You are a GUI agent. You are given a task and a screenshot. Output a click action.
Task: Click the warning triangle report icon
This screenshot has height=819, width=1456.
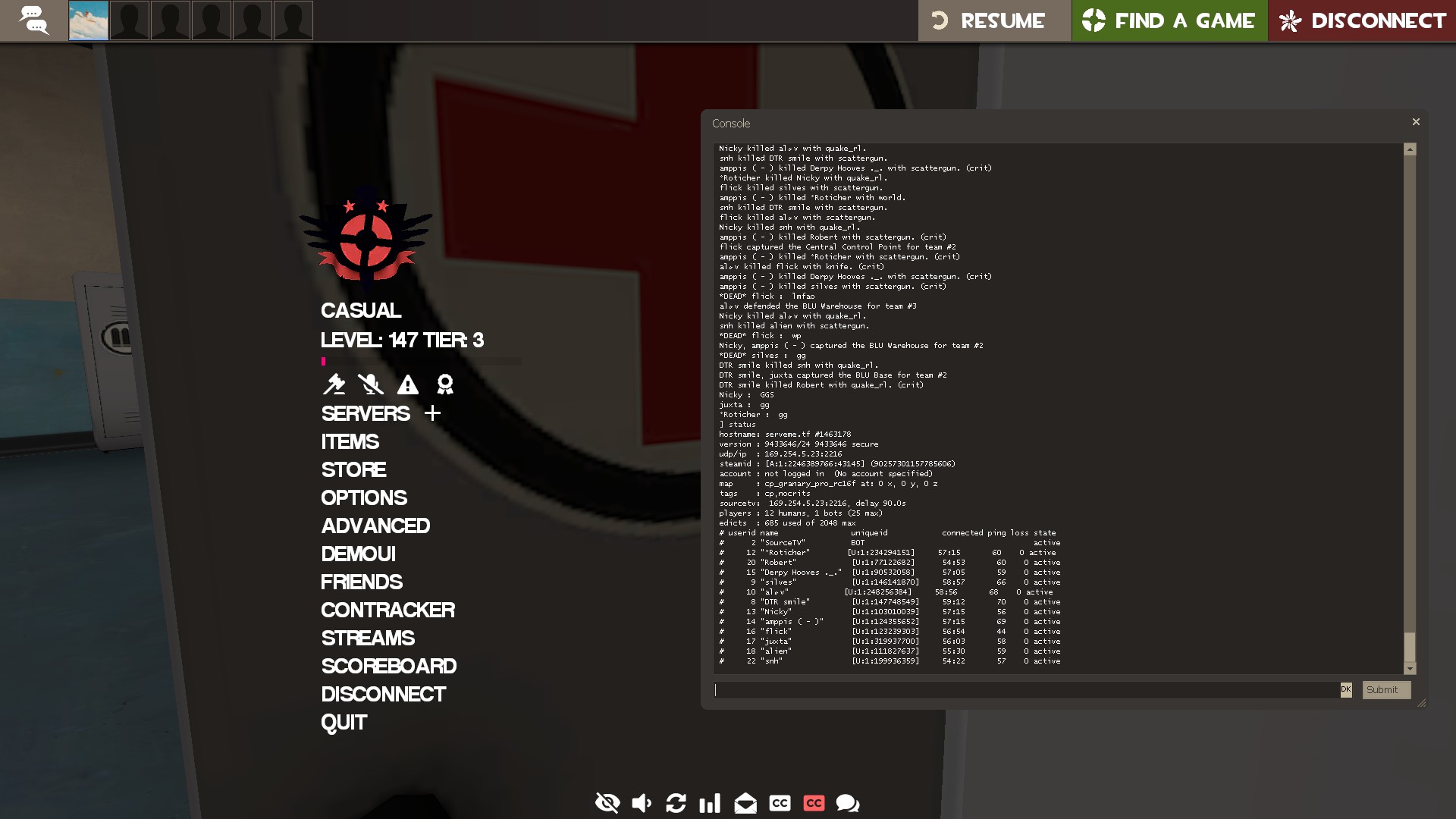click(x=408, y=384)
